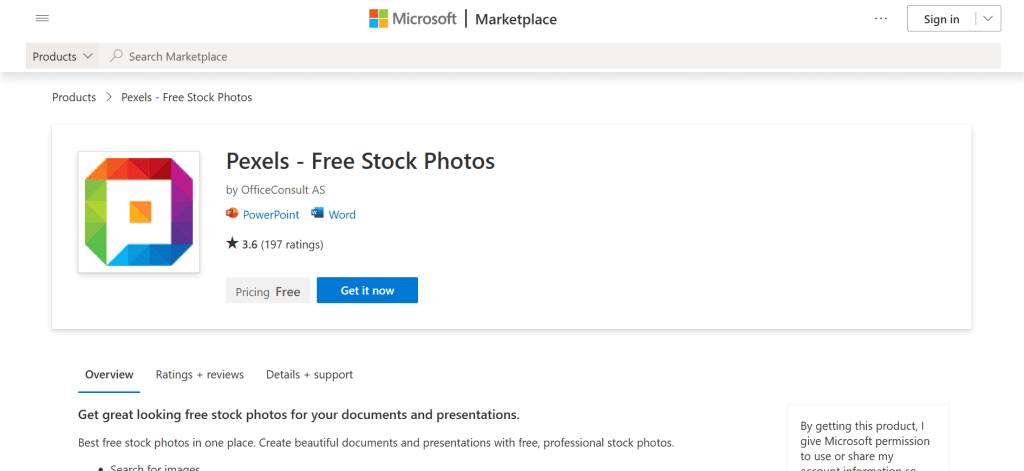Click the PowerPoint icon
Image resolution: width=1024 pixels, height=471 pixels.
(x=233, y=214)
